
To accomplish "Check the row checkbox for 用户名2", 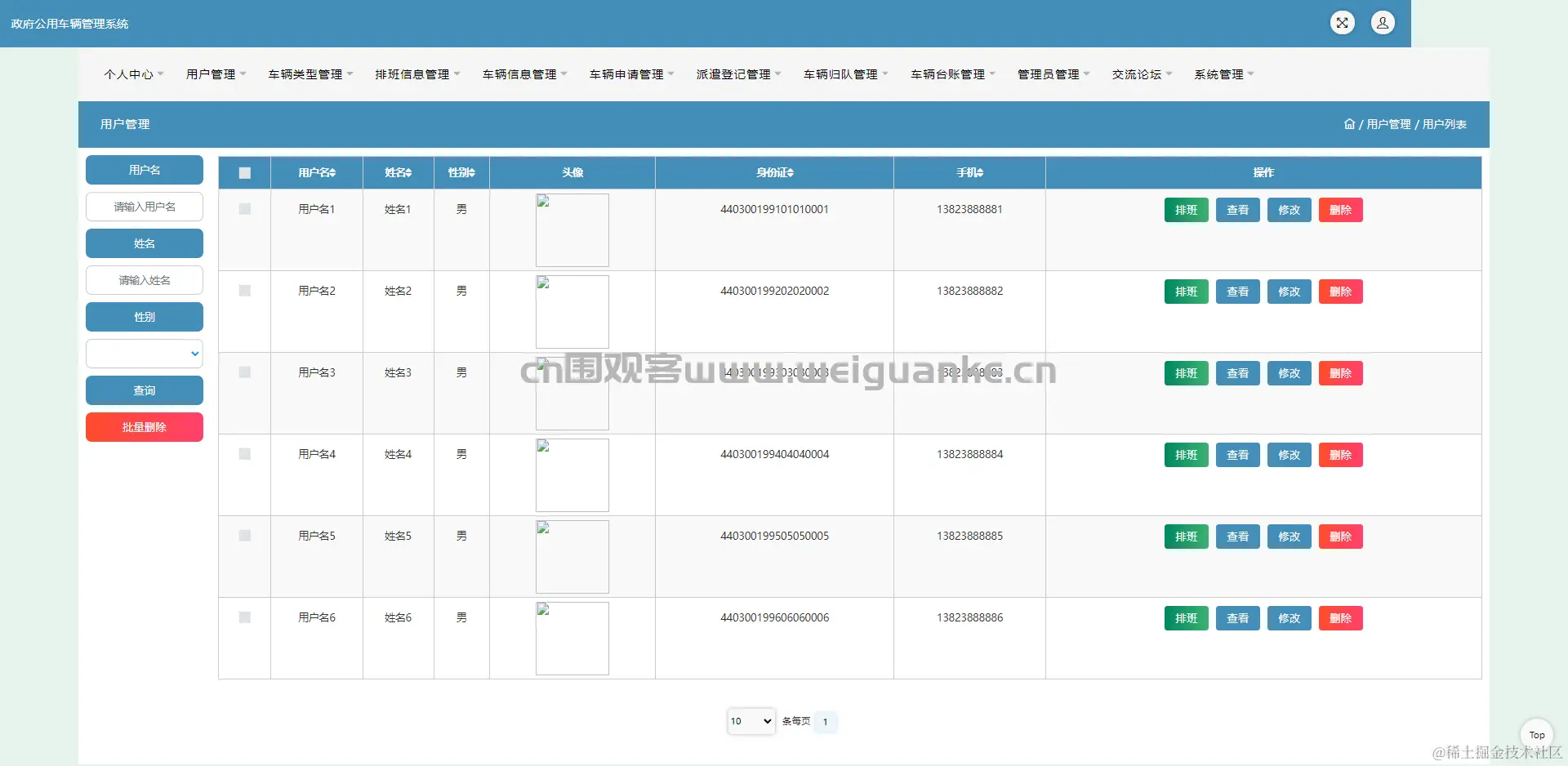I will tap(244, 291).
